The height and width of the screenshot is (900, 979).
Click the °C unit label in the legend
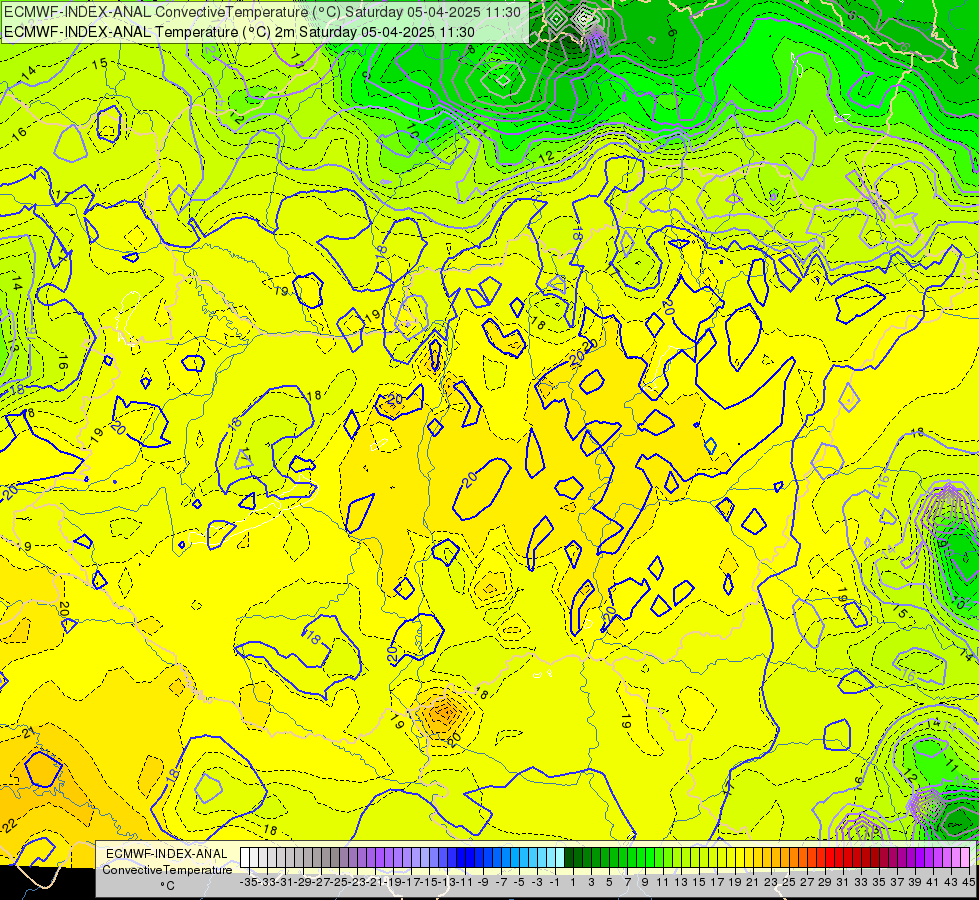(167, 885)
